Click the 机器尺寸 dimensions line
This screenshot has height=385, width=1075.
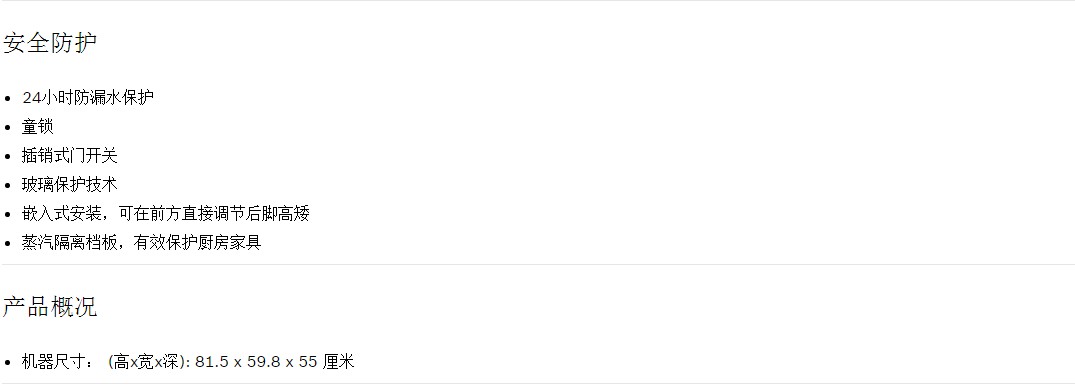click(x=188, y=362)
